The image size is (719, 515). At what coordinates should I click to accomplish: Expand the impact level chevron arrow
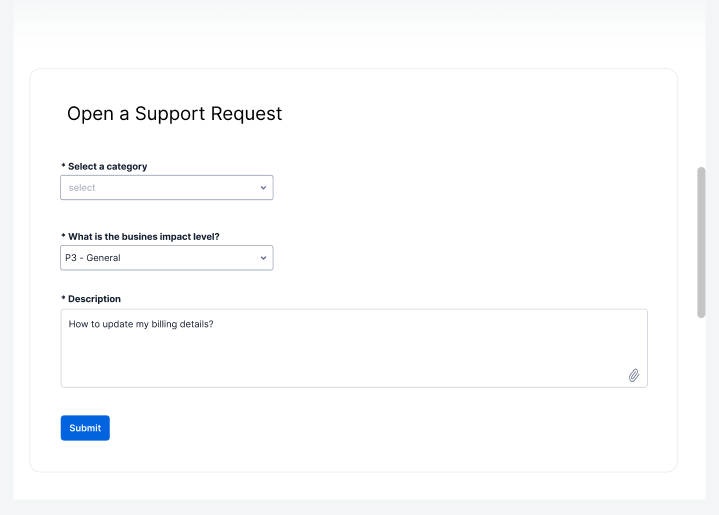pos(263,258)
